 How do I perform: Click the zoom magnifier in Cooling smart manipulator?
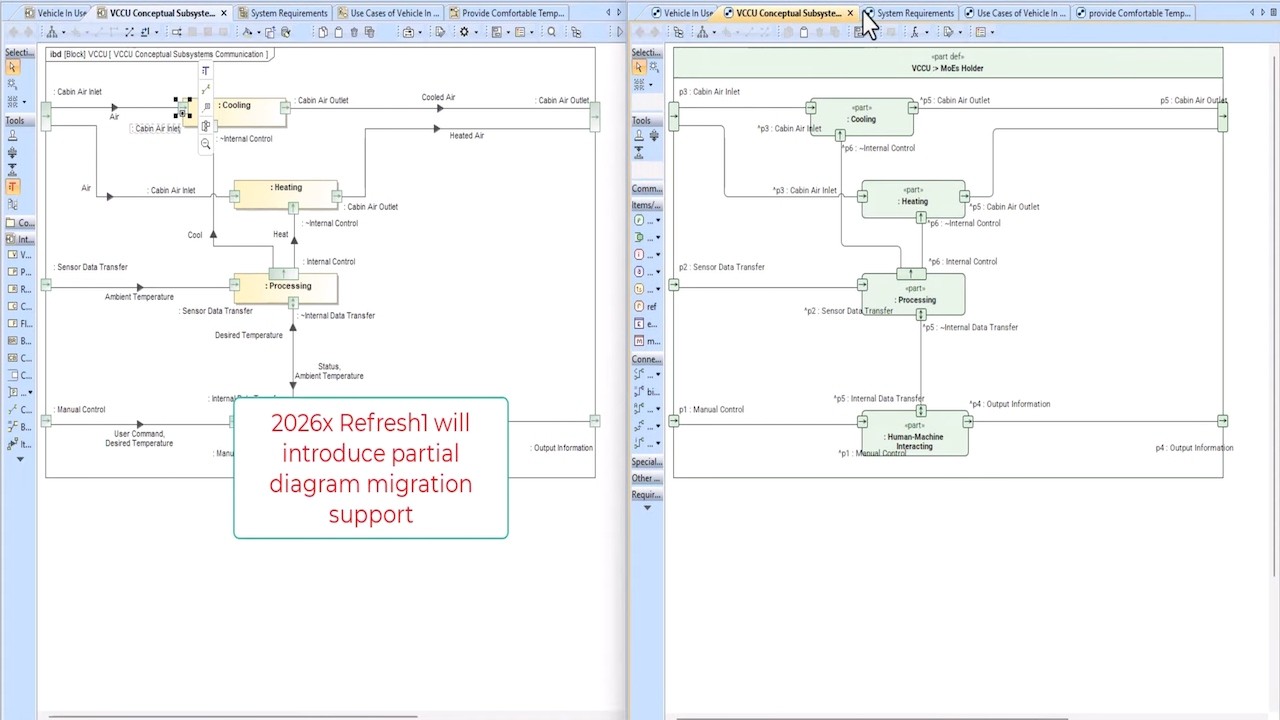(205, 144)
